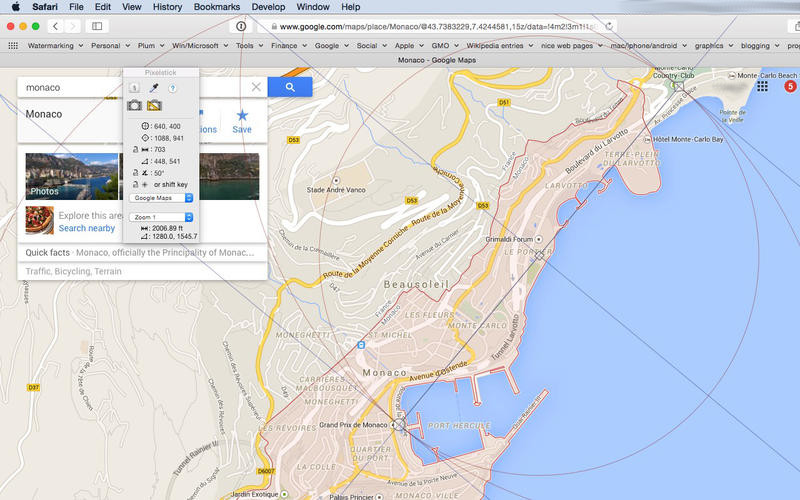Click the Grimaldi Forum map marker
This screenshot has width=800, height=500.
coord(539,239)
